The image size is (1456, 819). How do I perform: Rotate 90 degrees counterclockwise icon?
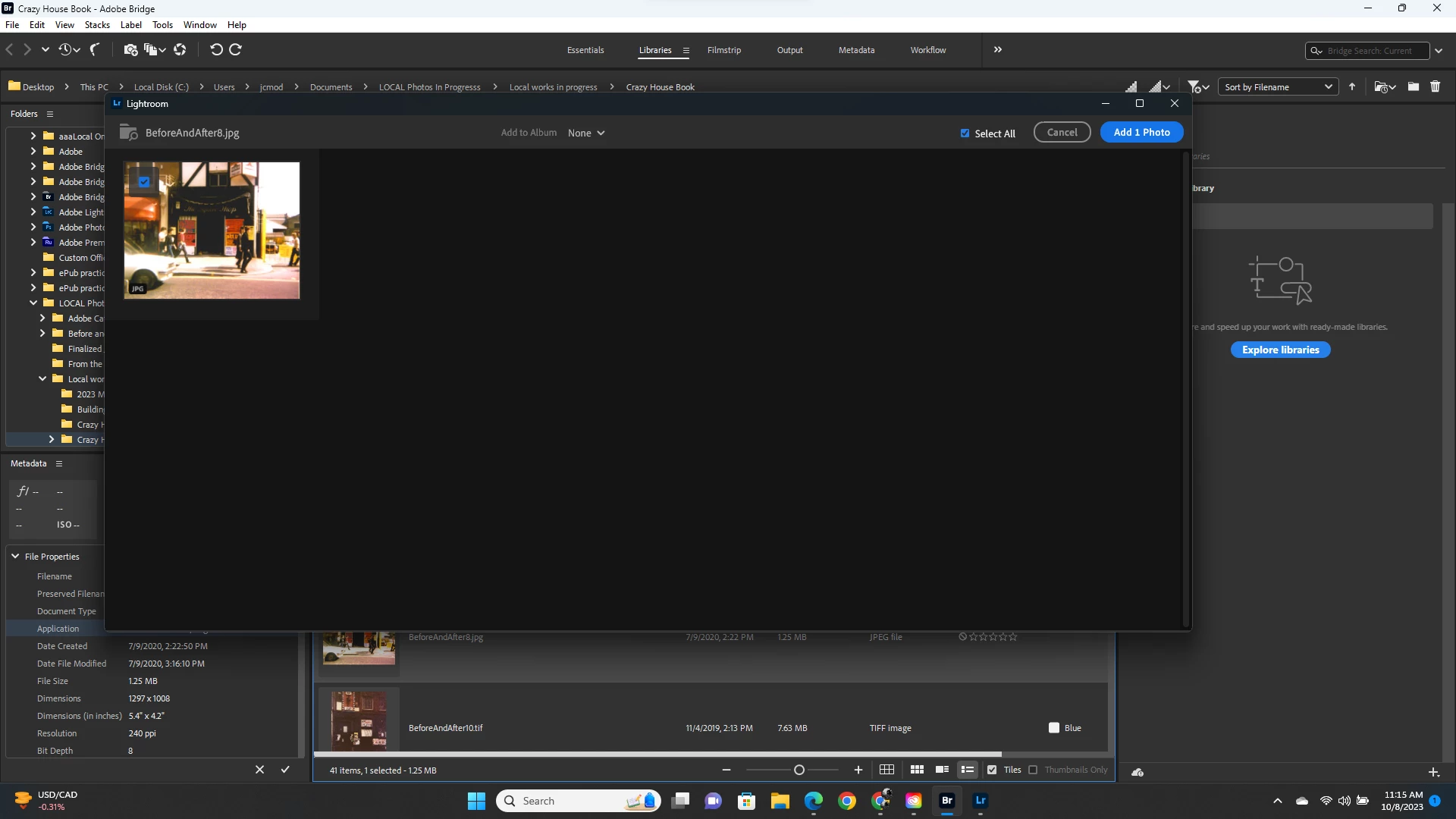coord(216,49)
